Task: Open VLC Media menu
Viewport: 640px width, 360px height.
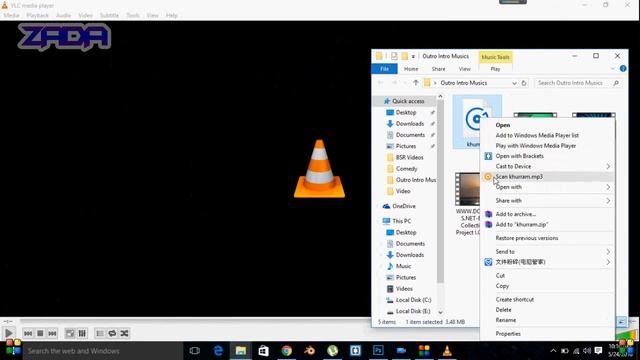Action: (x=11, y=16)
